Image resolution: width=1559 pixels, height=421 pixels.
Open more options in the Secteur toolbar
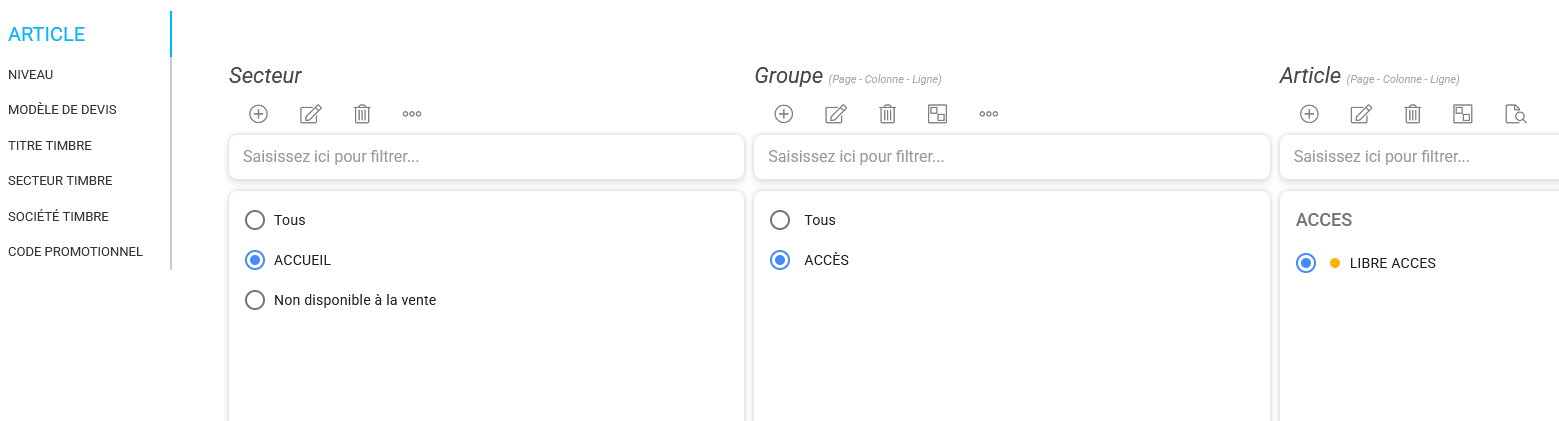click(x=412, y=114)
